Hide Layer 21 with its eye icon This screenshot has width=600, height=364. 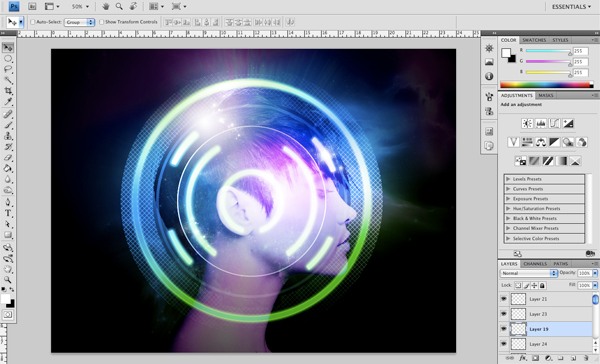pos(504,299)
